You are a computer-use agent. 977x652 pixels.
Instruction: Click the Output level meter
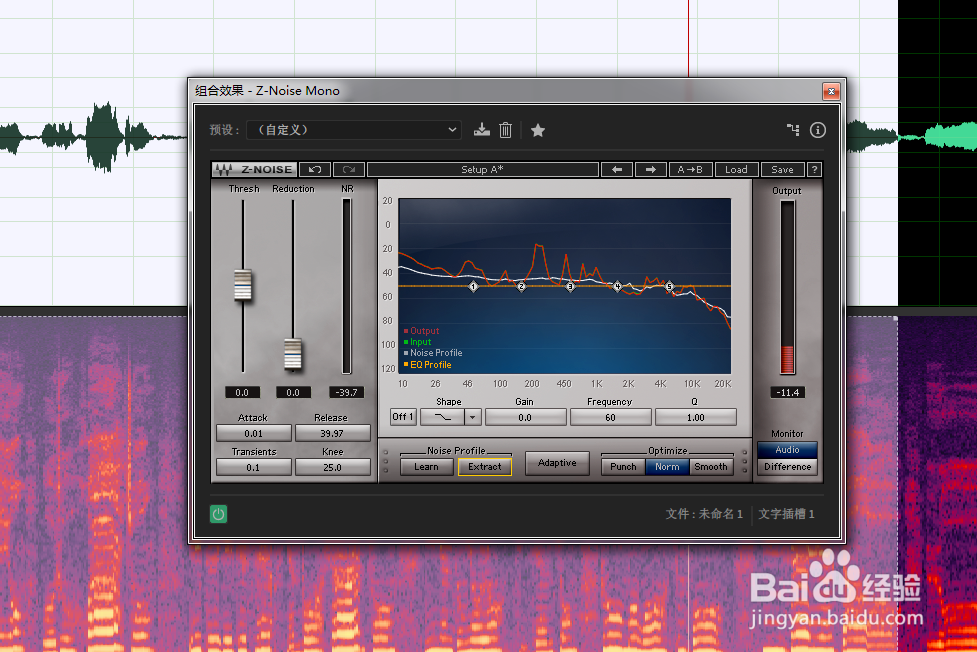788,287
